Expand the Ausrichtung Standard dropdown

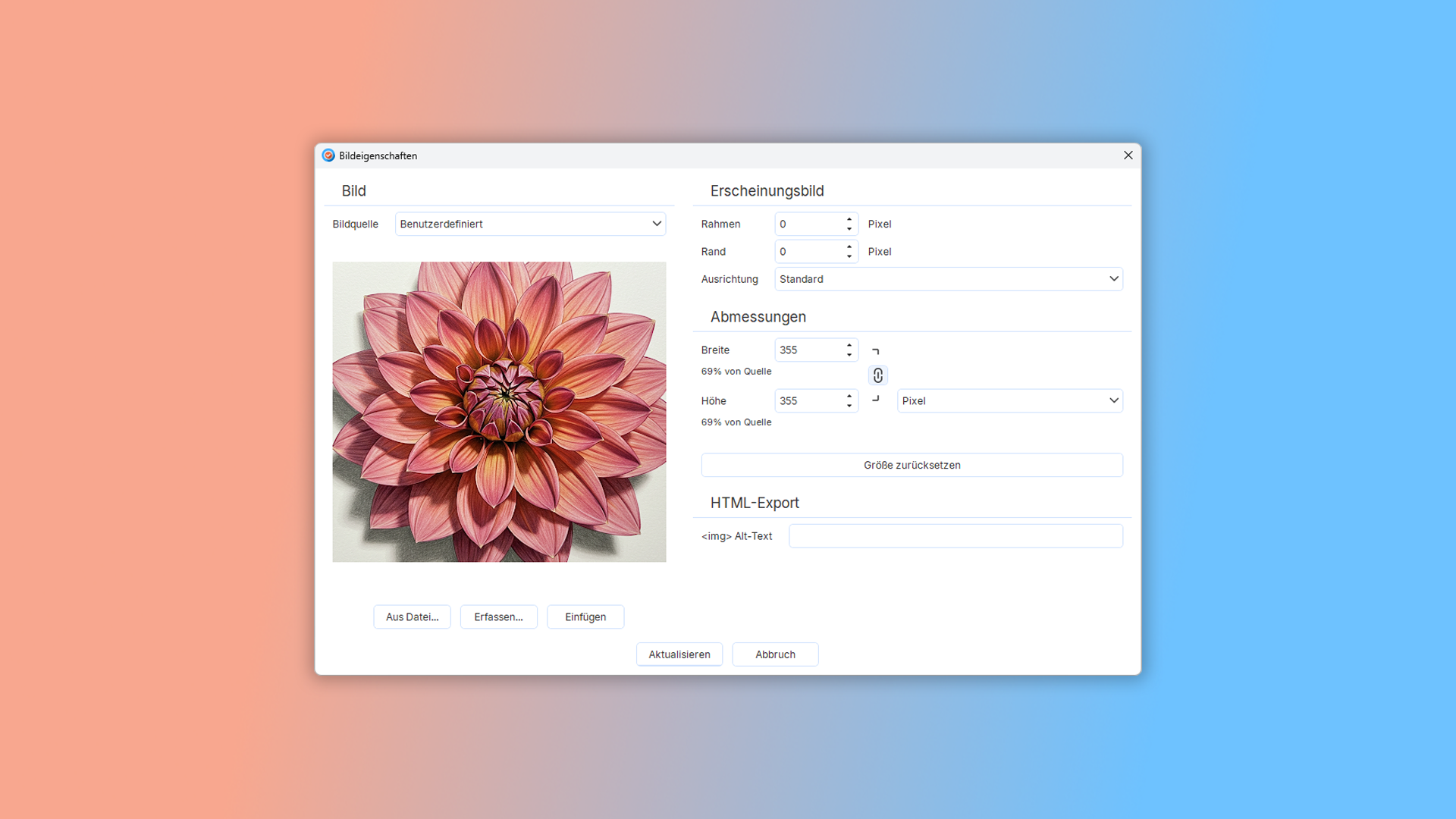click(x=948, y=279)
